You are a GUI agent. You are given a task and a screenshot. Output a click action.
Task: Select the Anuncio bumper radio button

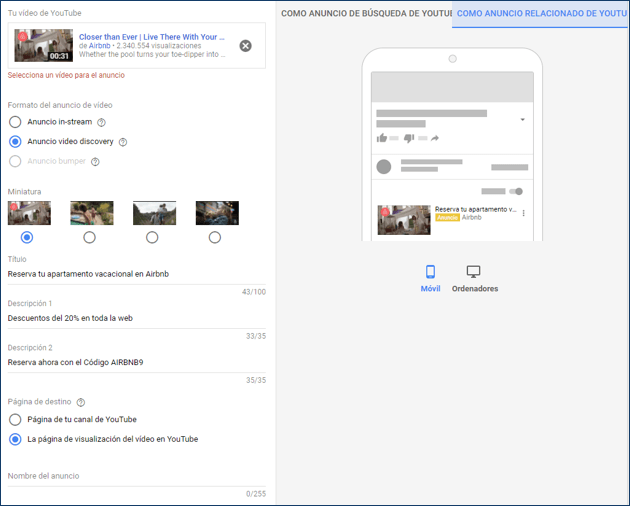pos(15,161)
